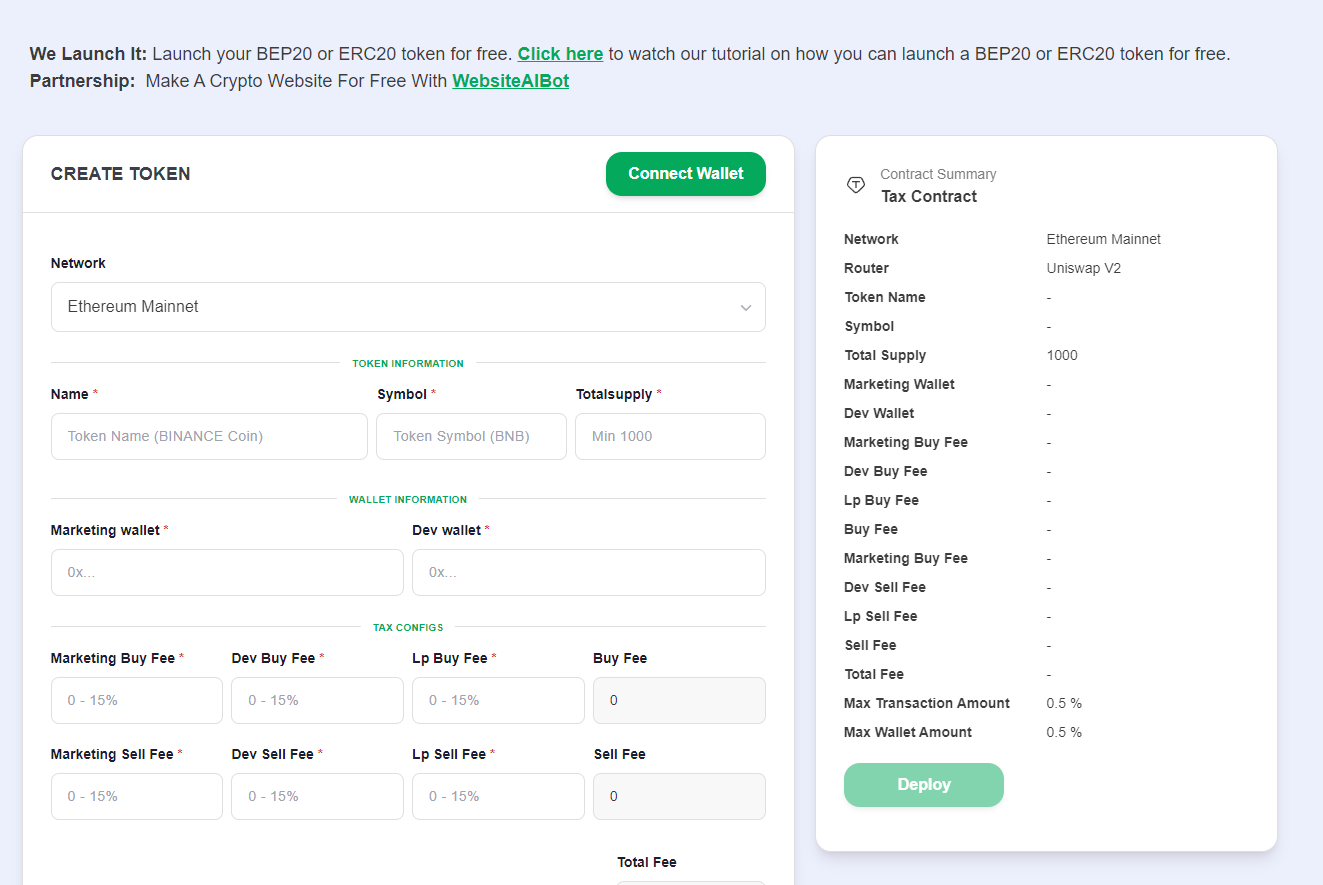
Task: Focus the Marketing wallet address field
Action: 227,573
